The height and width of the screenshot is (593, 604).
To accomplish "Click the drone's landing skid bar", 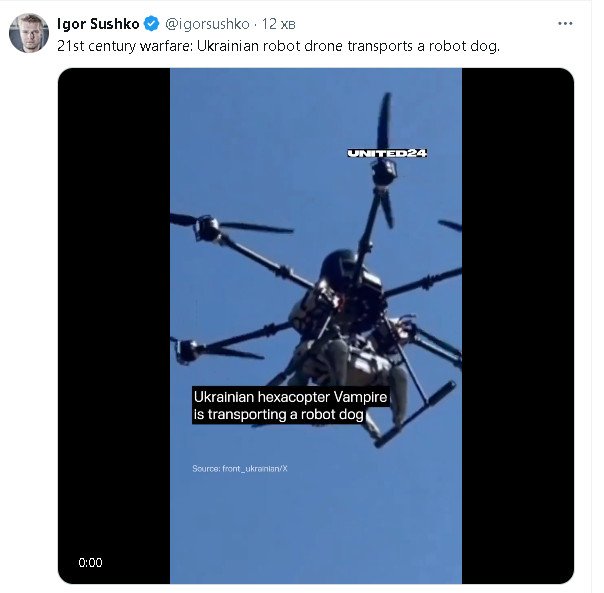I will point(415,414).
